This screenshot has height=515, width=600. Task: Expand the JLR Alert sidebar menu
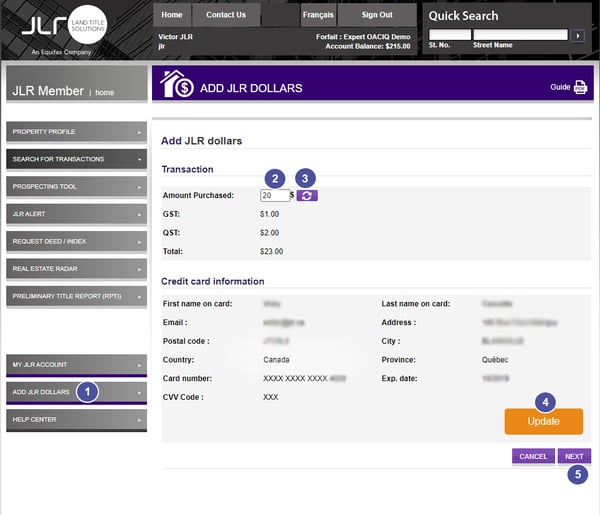coord(77,214)
